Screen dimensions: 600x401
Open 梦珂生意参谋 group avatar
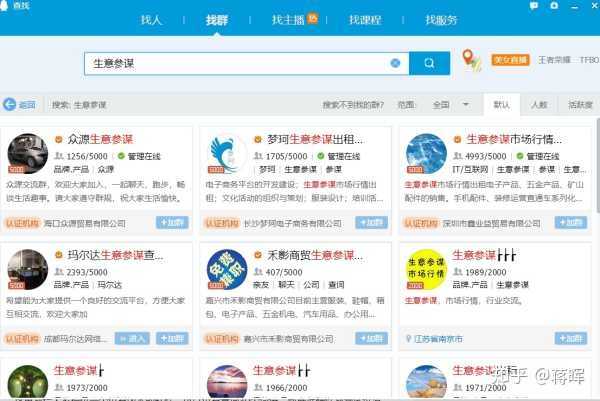[227, 153]
